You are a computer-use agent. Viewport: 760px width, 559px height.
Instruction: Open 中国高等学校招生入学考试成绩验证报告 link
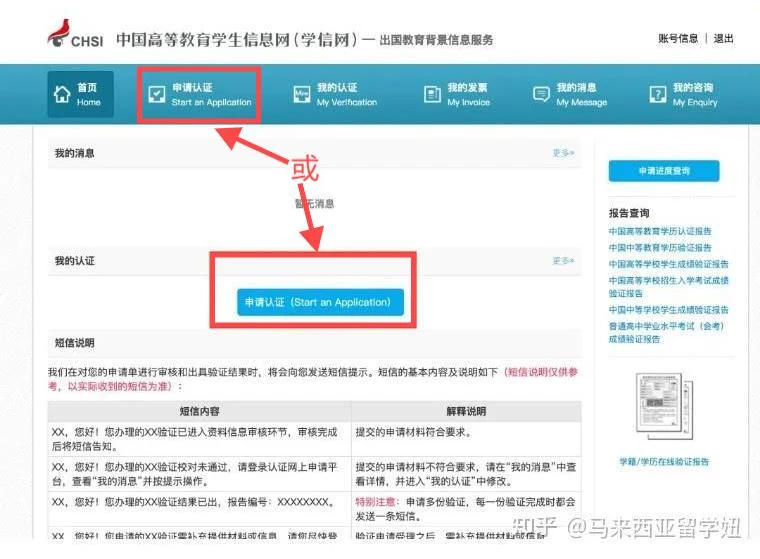click(x=668, y=287)
